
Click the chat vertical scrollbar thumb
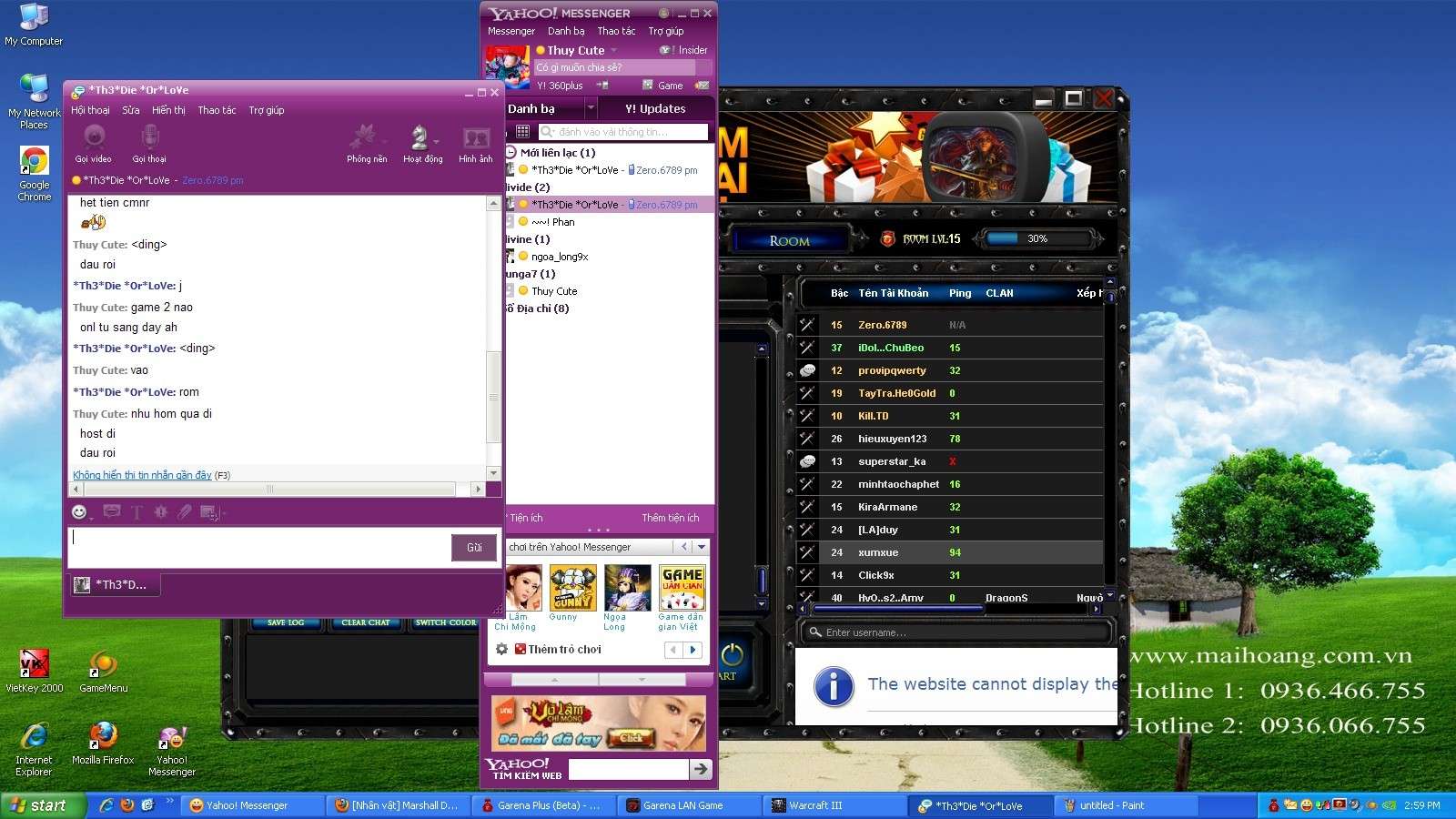(x=494, y=397)
